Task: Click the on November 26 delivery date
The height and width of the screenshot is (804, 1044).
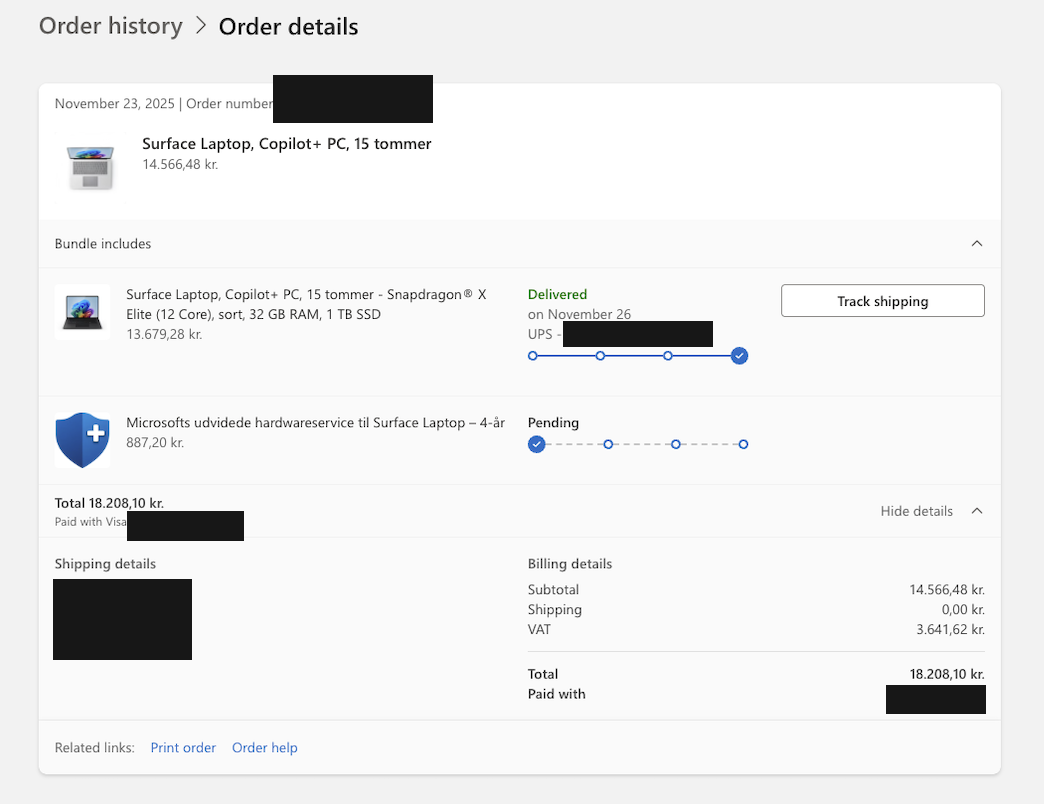Action: [579, 314]
